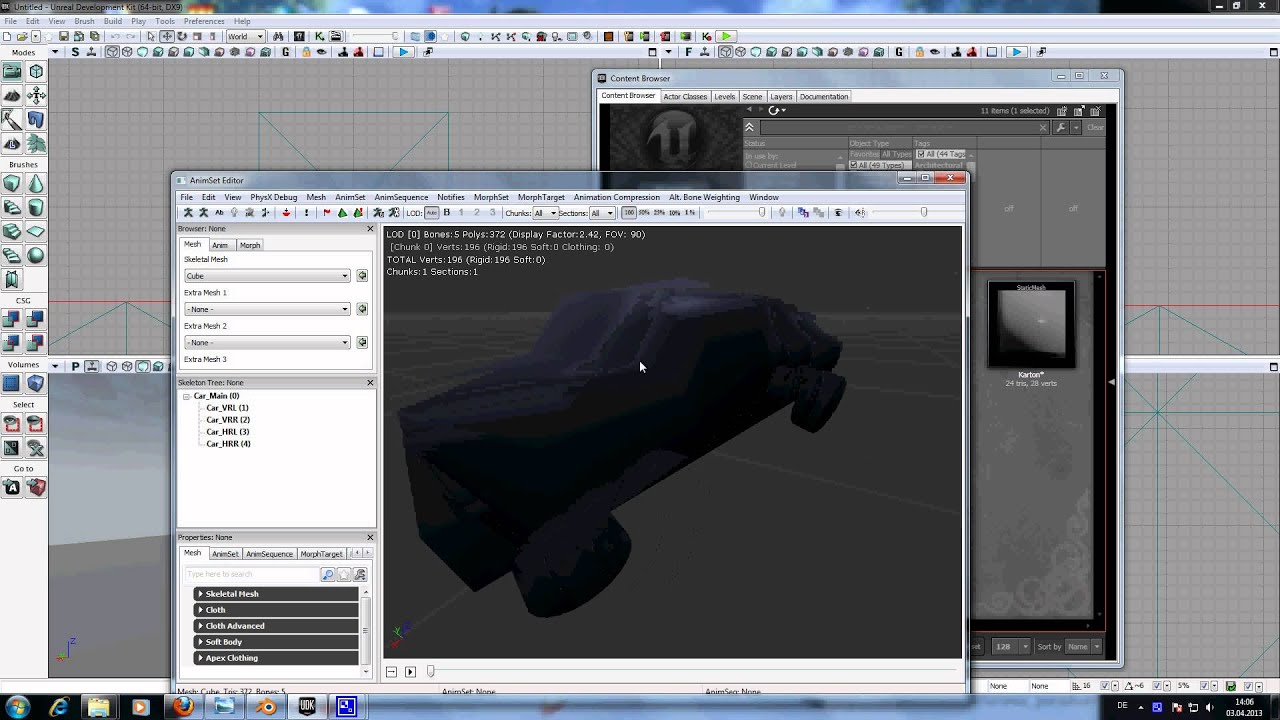Play the level from top viewport
1280x720 pixels.
(403, 52)
